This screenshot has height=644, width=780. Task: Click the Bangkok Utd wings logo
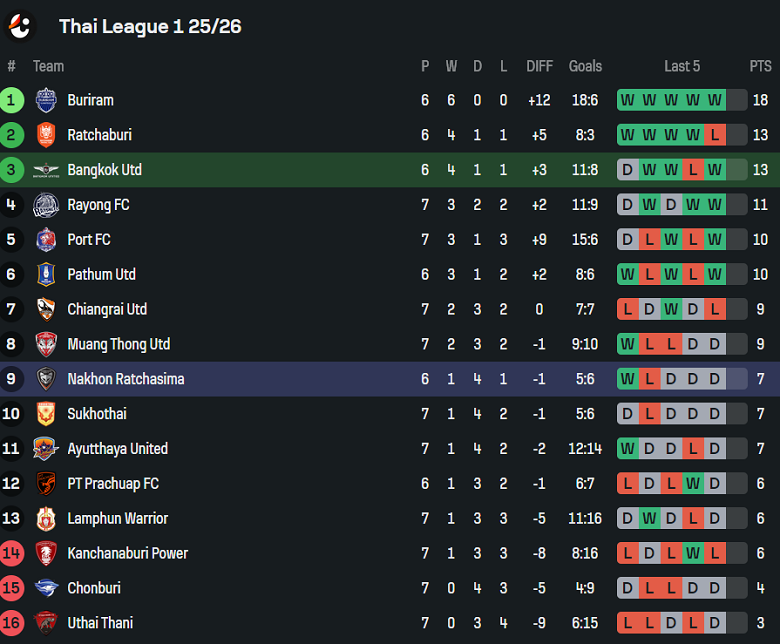click(46, 170)
